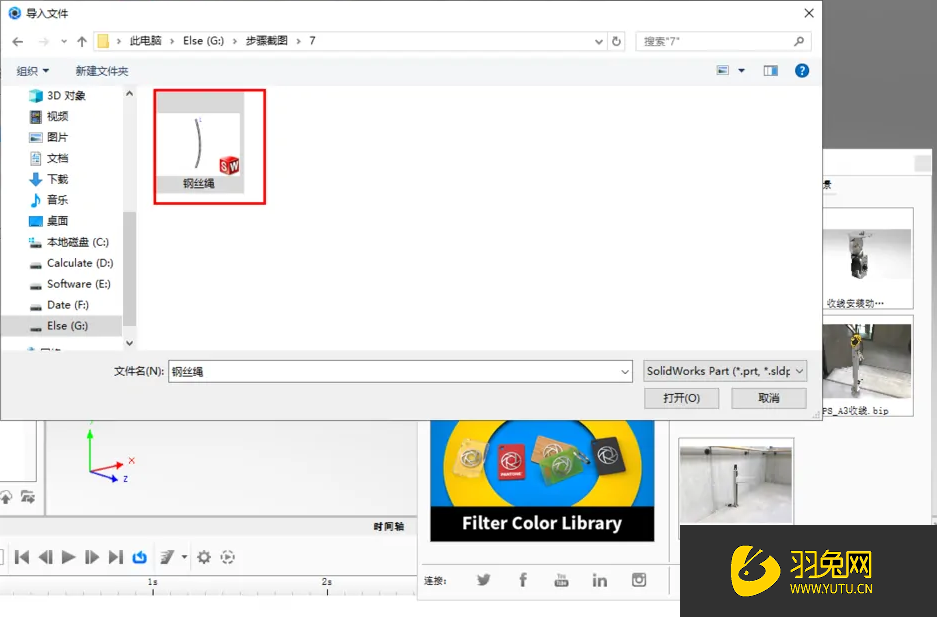Viewport: 937px width, 617px height.
Task: Click the 打开(O) button
Action: click(681, 397)
